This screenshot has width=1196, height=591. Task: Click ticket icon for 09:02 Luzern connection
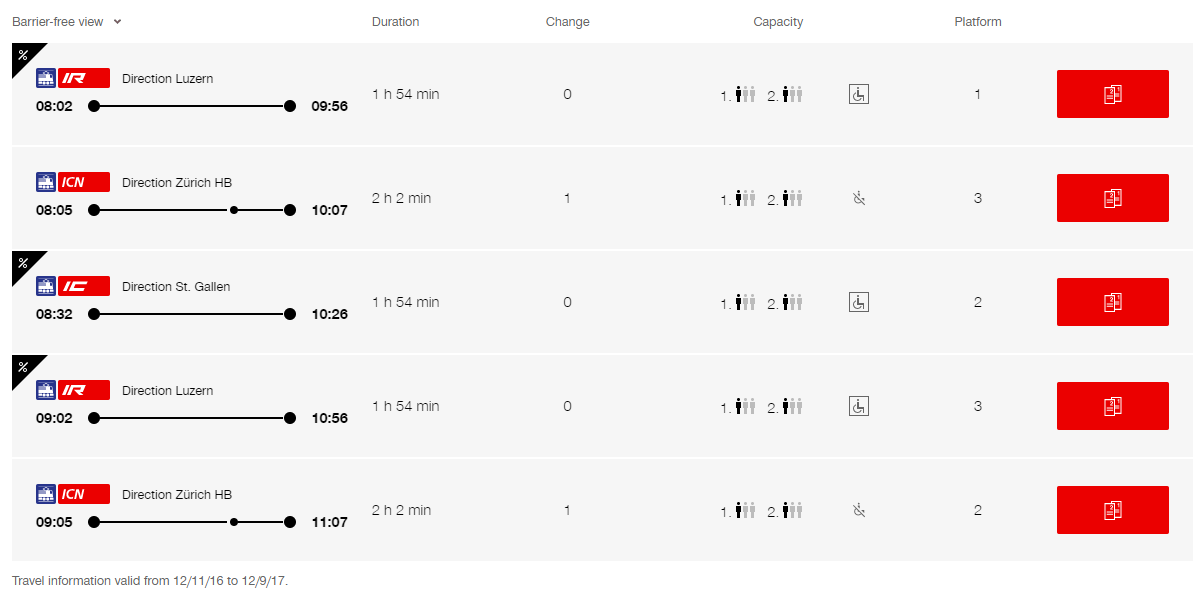pyautogui.click(x=1112, y=406)
